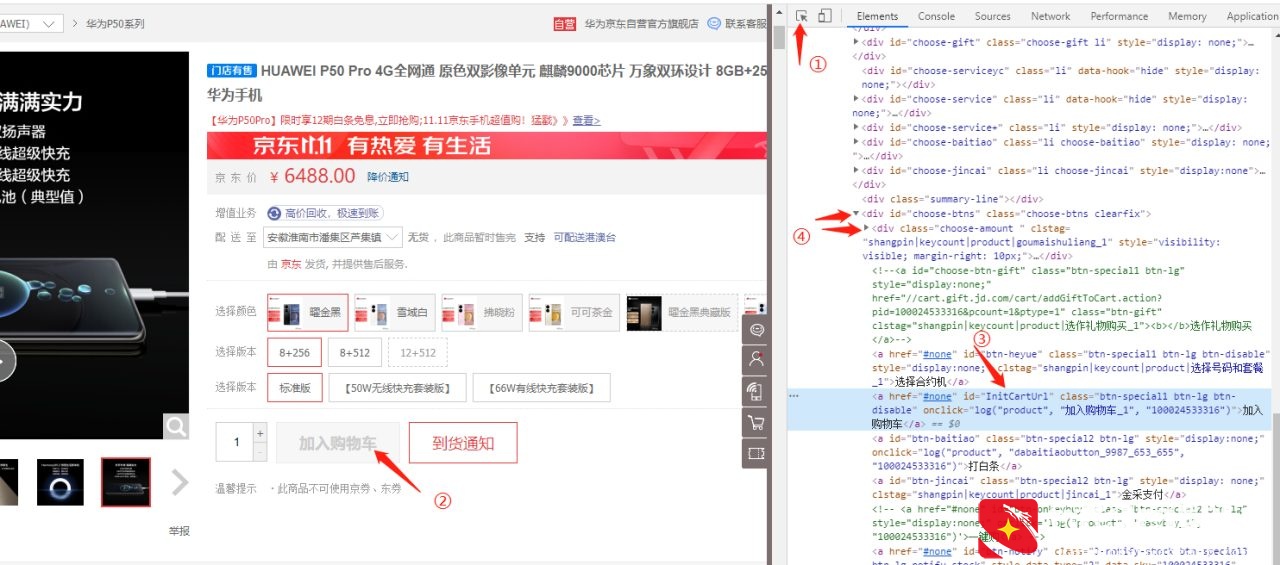
Task: Open the user account sidebar icon
Action: [756, 358]
